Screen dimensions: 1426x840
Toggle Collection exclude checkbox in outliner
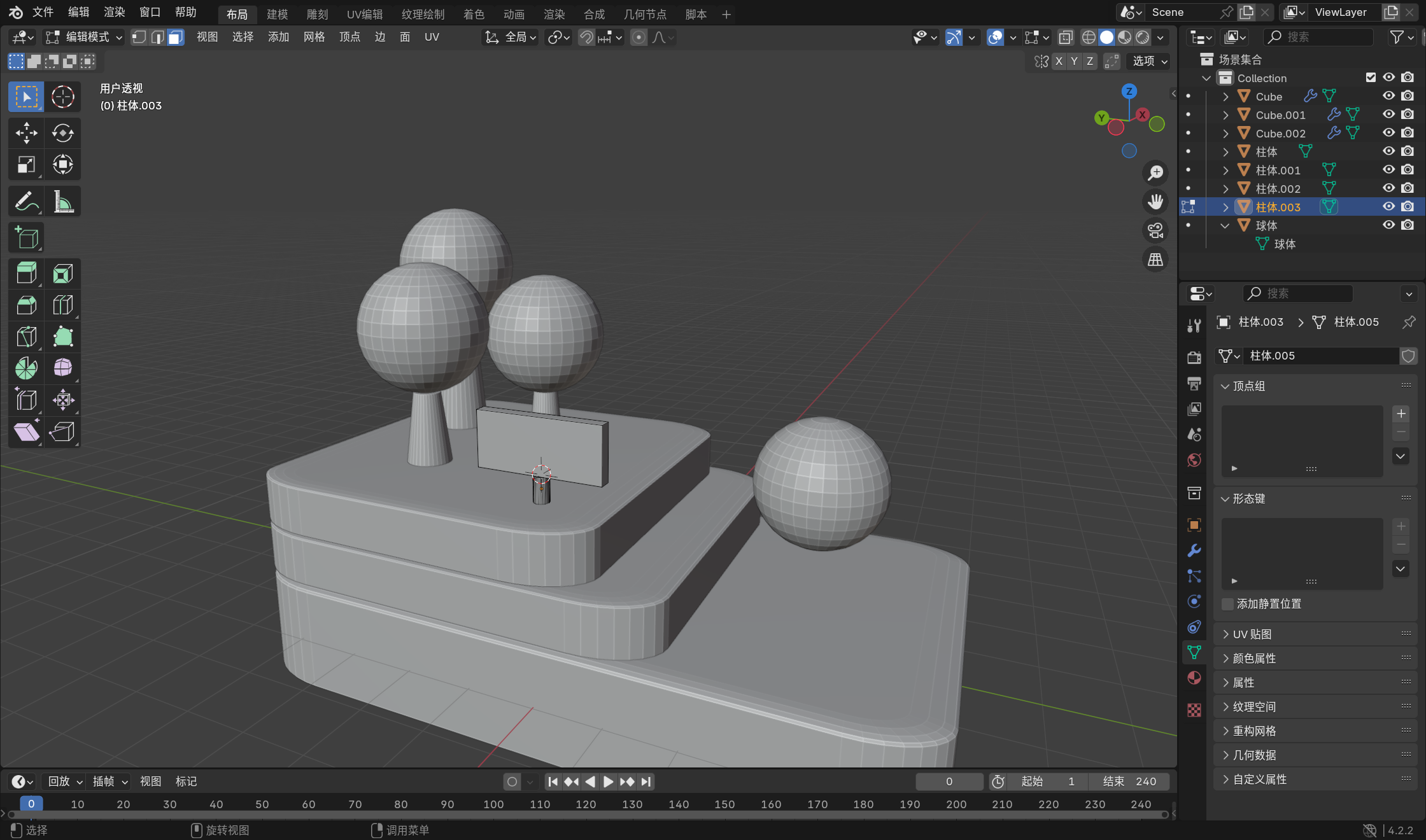1371,78
